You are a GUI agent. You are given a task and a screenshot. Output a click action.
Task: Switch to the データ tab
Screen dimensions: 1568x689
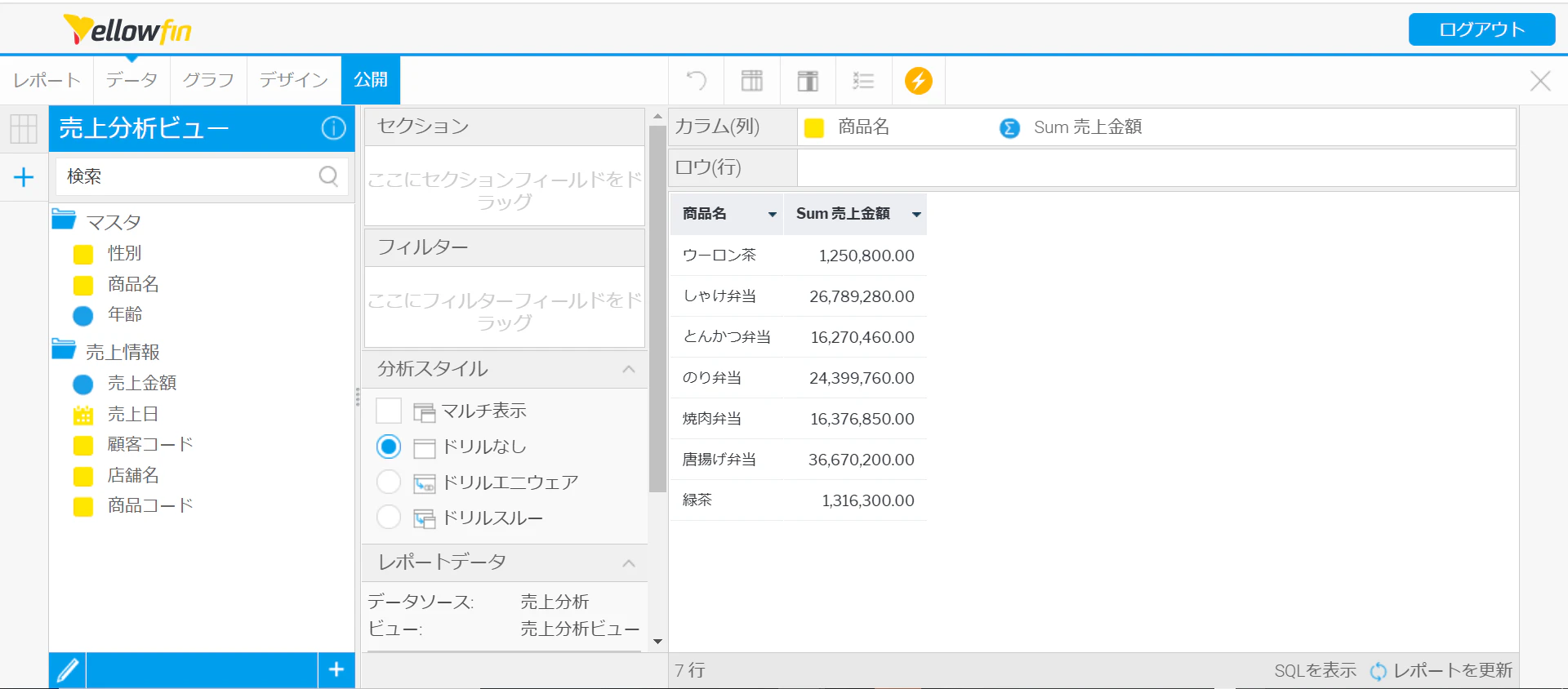(x=131, y=80)
